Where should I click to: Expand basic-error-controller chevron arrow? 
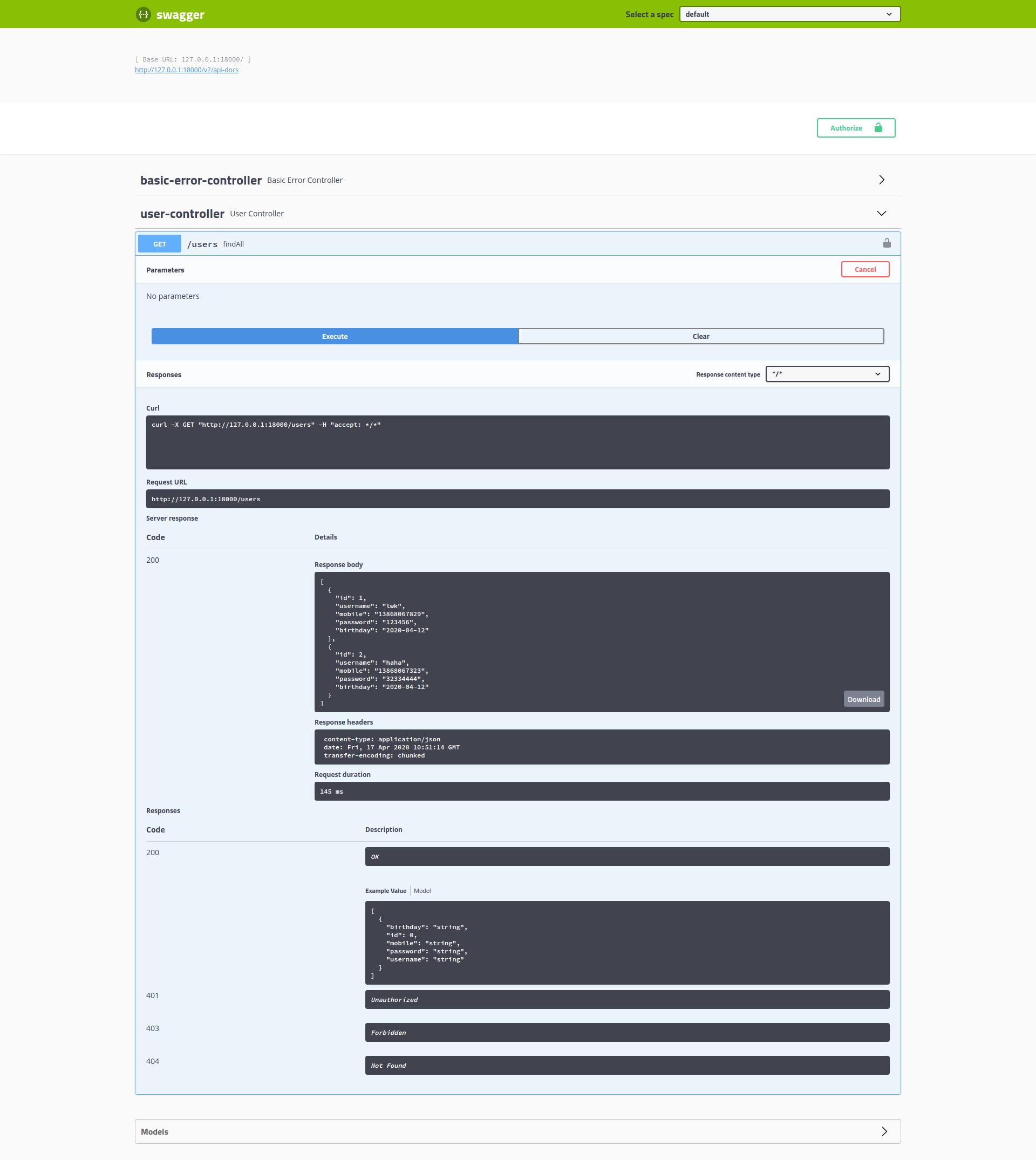881,180
